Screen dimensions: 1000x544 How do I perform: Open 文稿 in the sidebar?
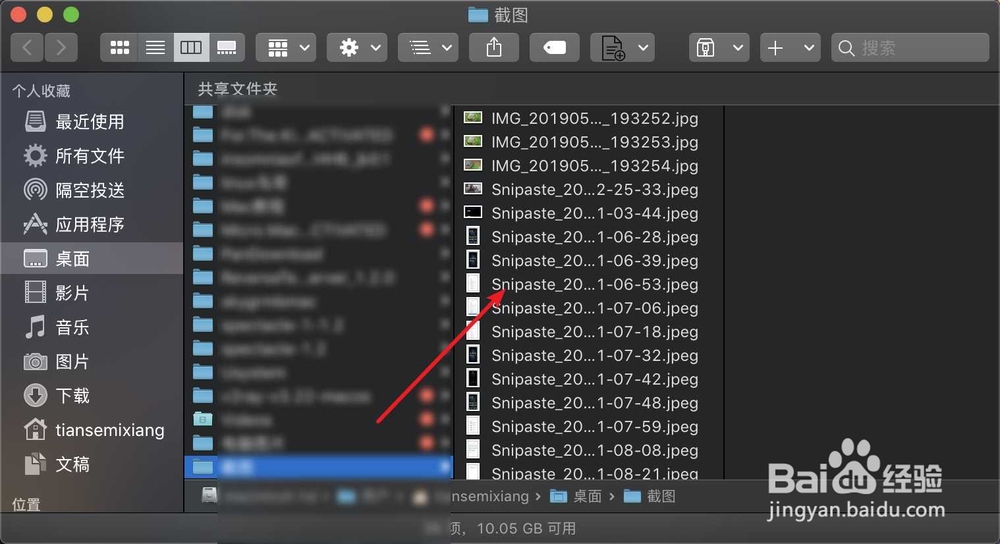tap(92, 464)
